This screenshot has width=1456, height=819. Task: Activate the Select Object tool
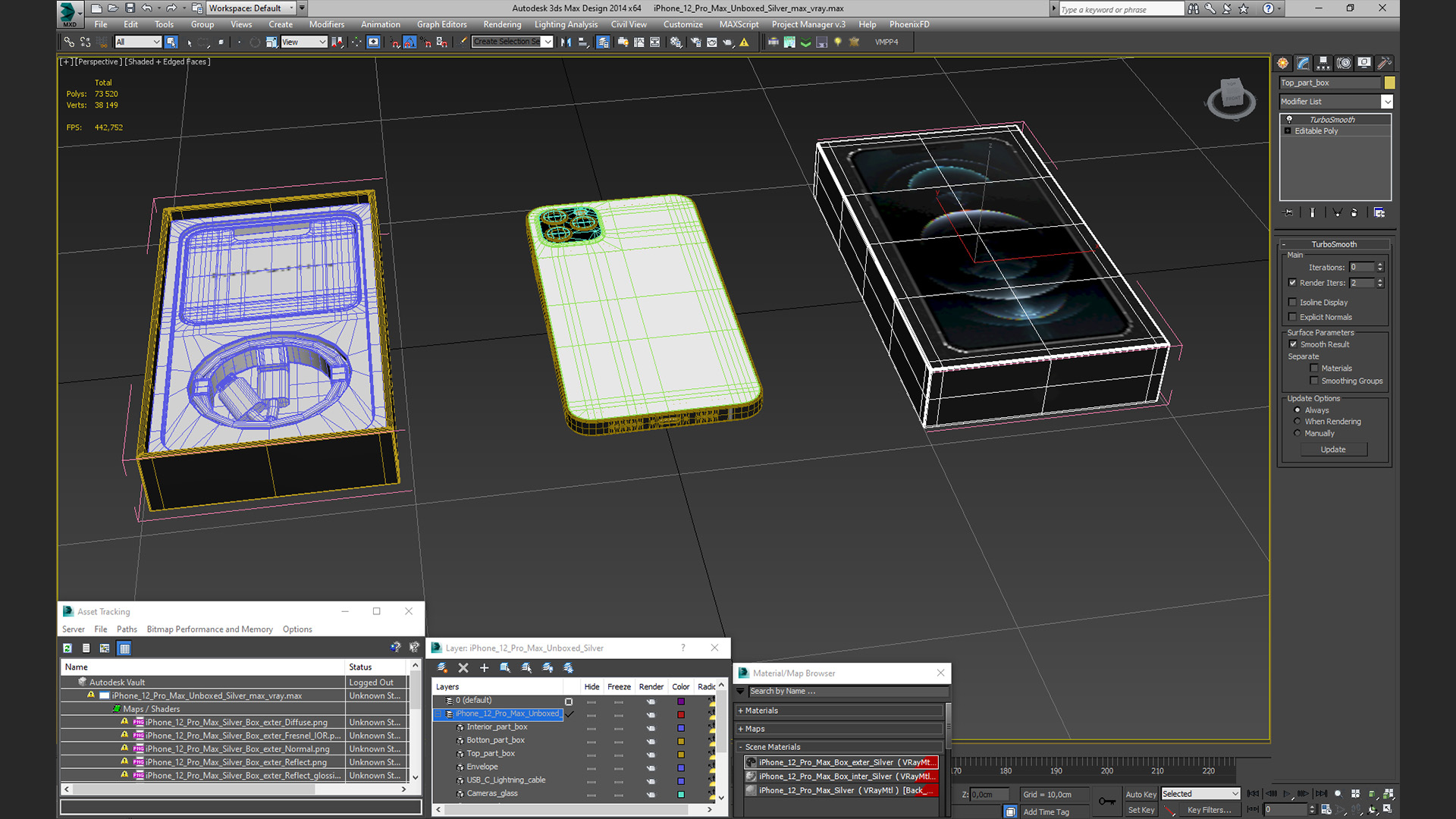[x=171, y=42]
